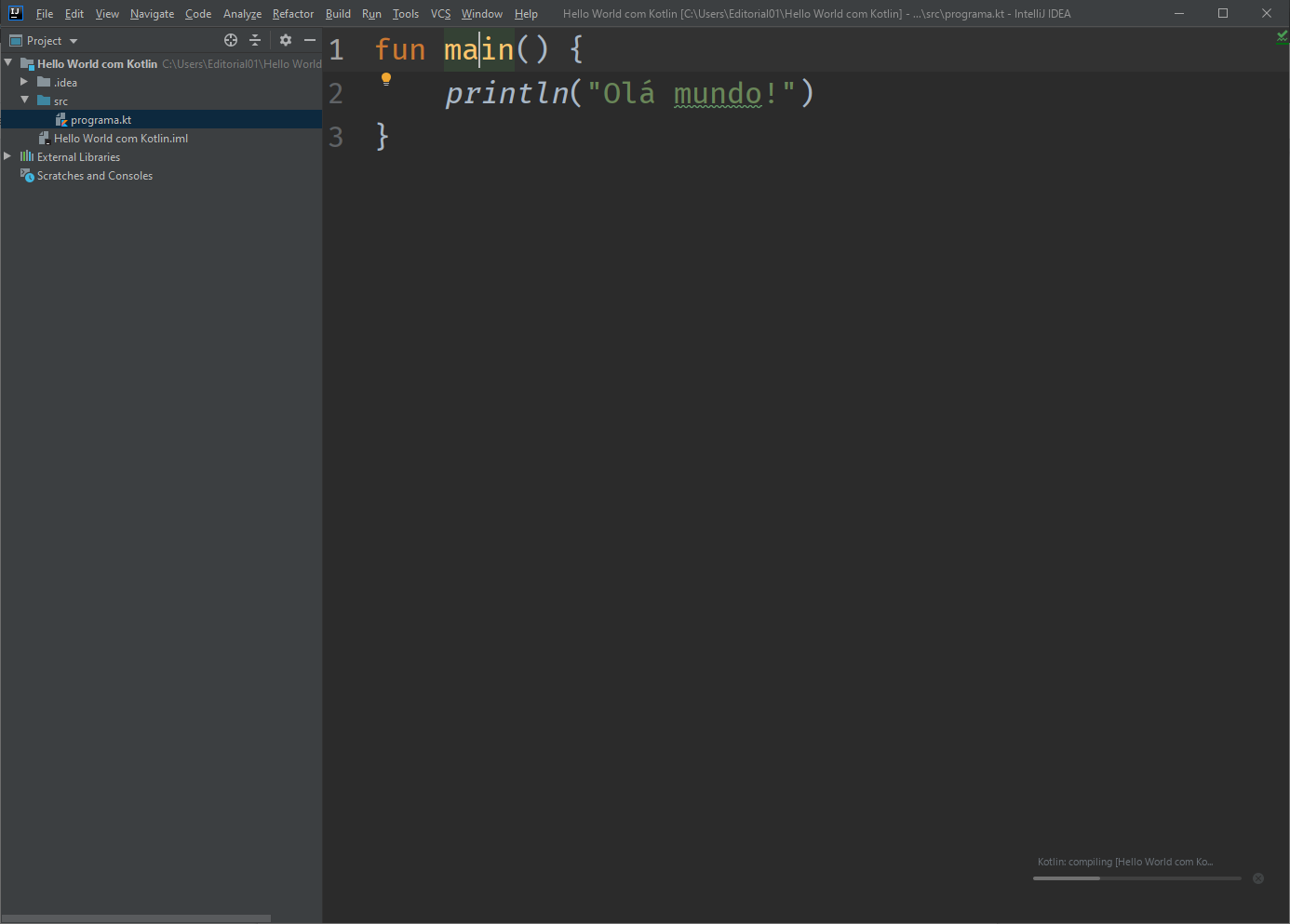Screen dimensions: 1290x924
Task: Click the Project panel horizontal scrollbar
Action: coord(137,918)
